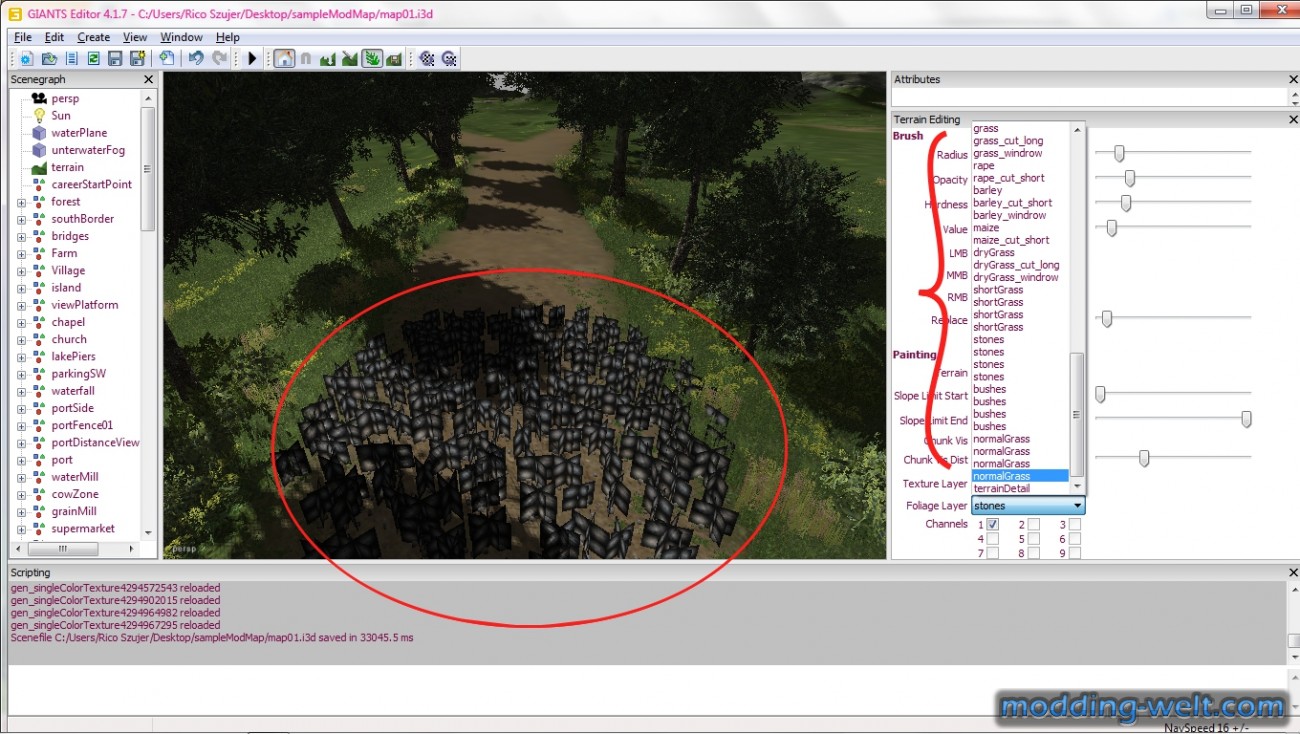This screenshot has width=1300, height=734.
Task: Click the first checkered toolbar icon
Action: coord(427,59)
